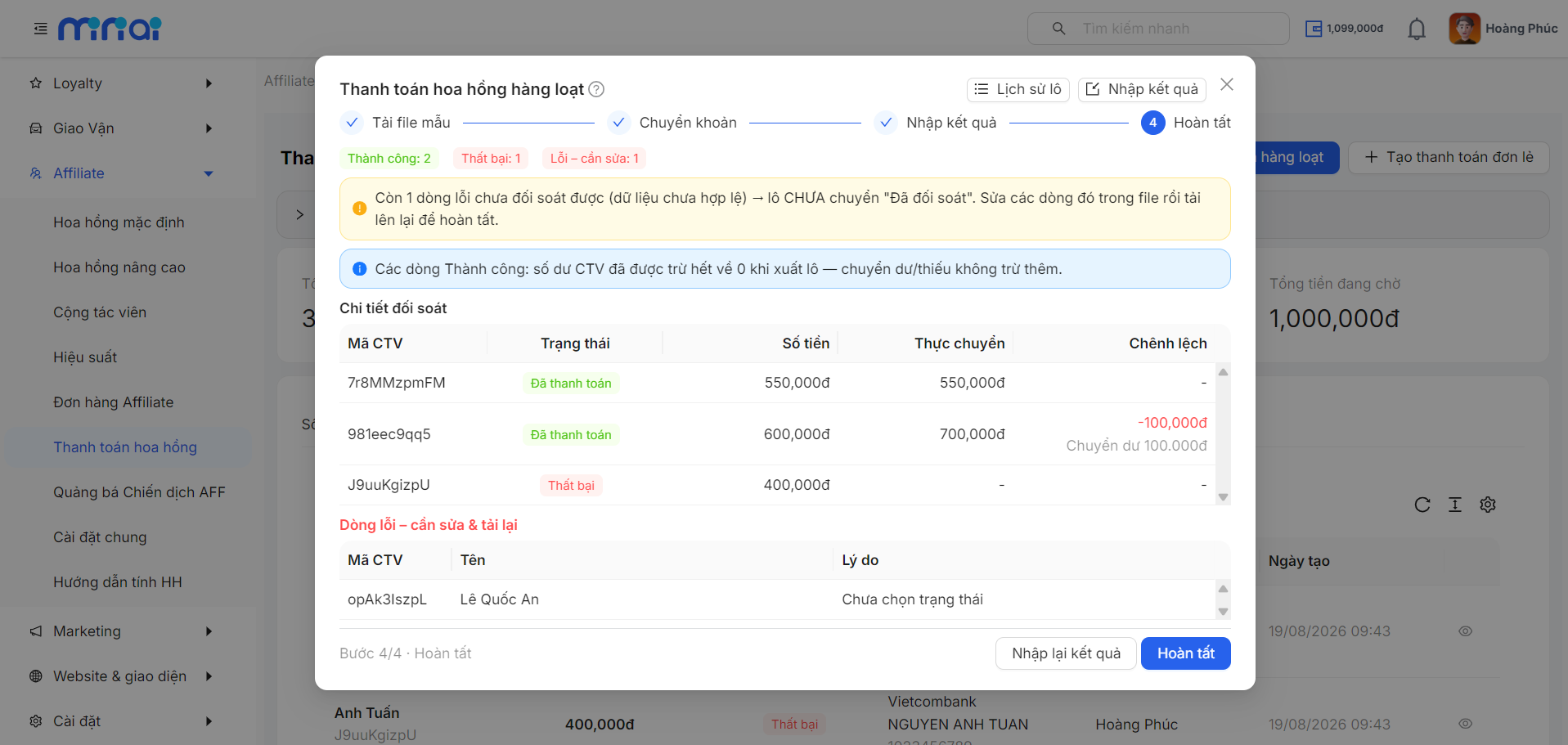Image resolution: width=1568 pixels, height=745 pixels.
Task: Click the wallet balance icon 1,099,000đ
Action: [x=1314, y=29]
